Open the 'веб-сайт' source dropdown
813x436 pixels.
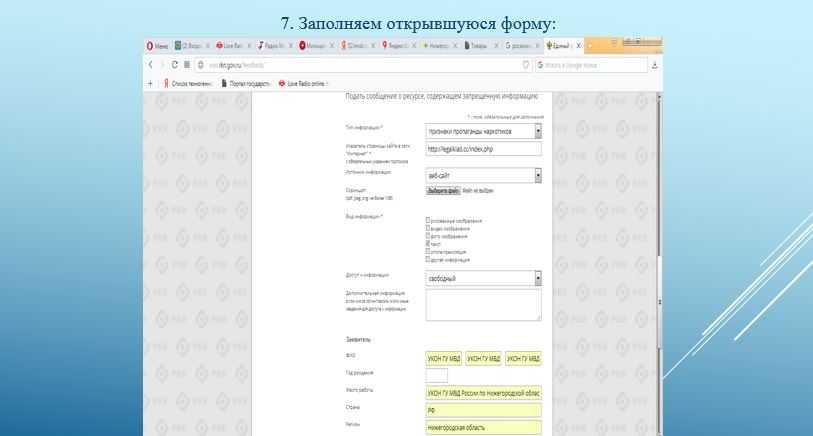point(537,175)
